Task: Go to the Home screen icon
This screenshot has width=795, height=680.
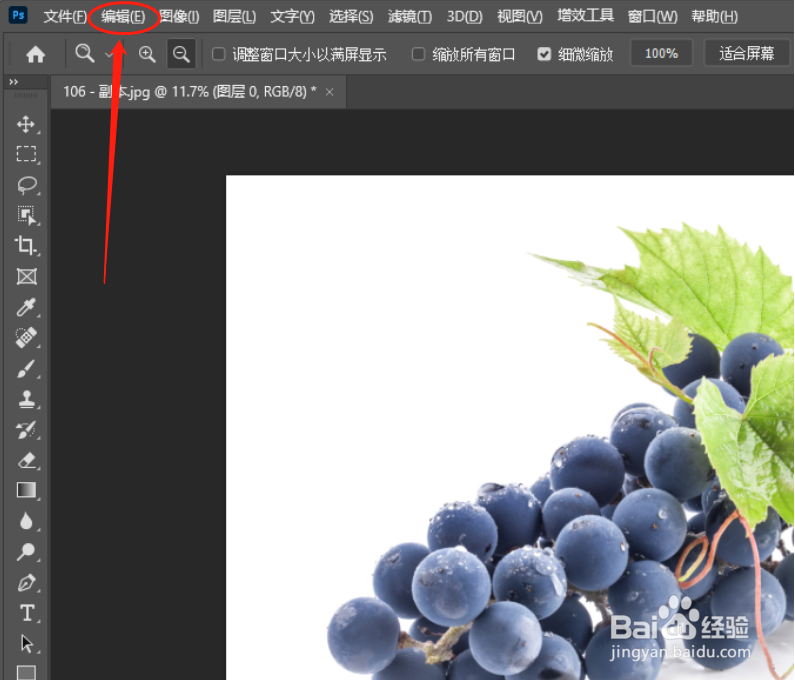Action: click(35, 54)
